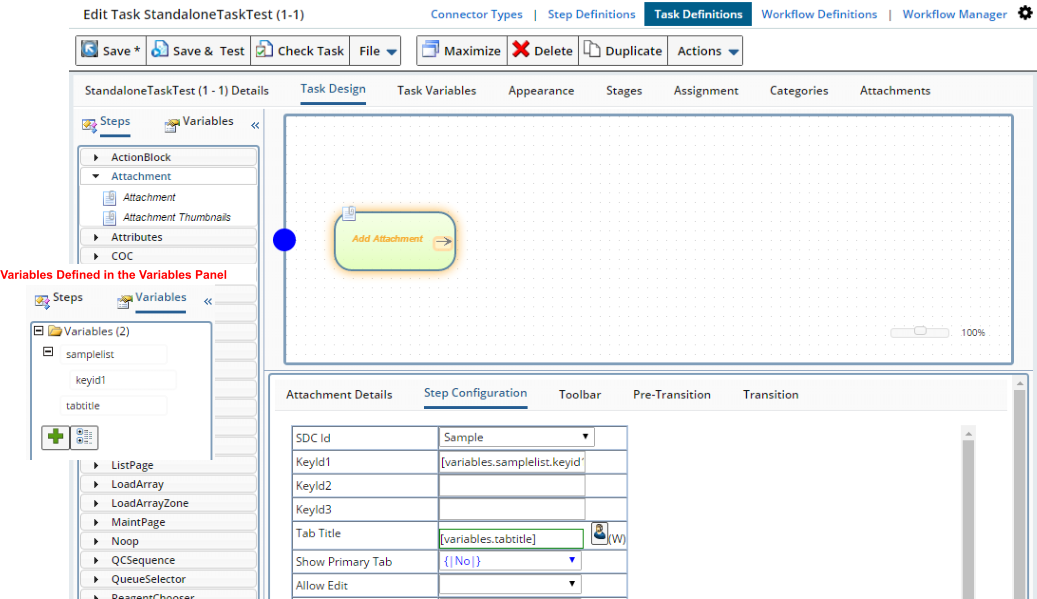Click the red Delete X icon

coord(521,49)
